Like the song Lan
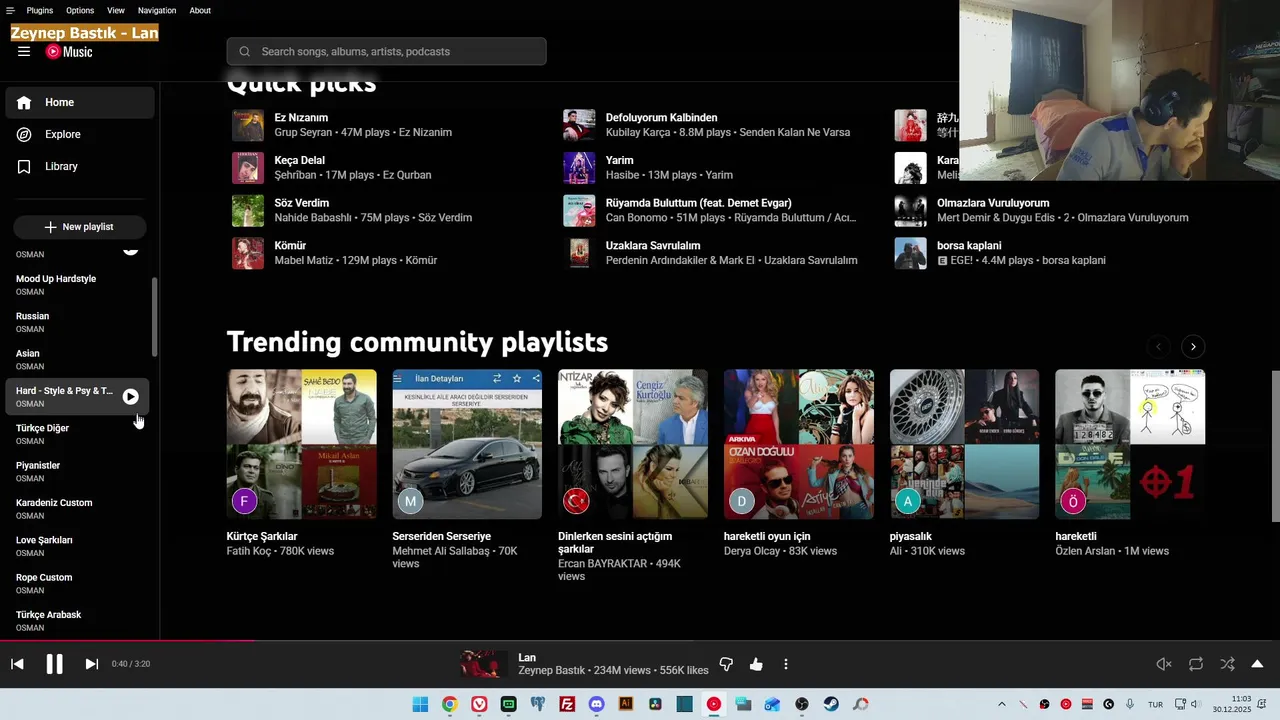Viewport: 1280px width, 720px height. click(756, 664)
